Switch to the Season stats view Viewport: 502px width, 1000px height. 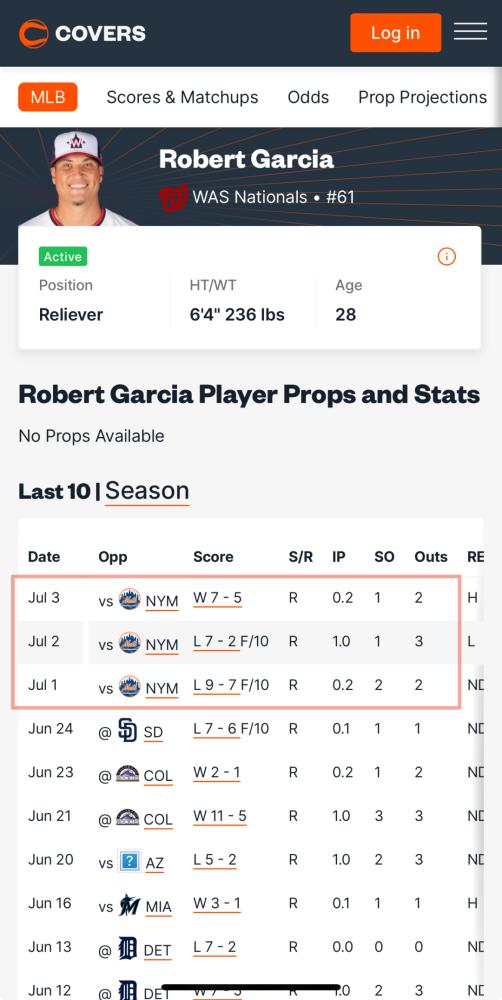click(x=147, y=490)
